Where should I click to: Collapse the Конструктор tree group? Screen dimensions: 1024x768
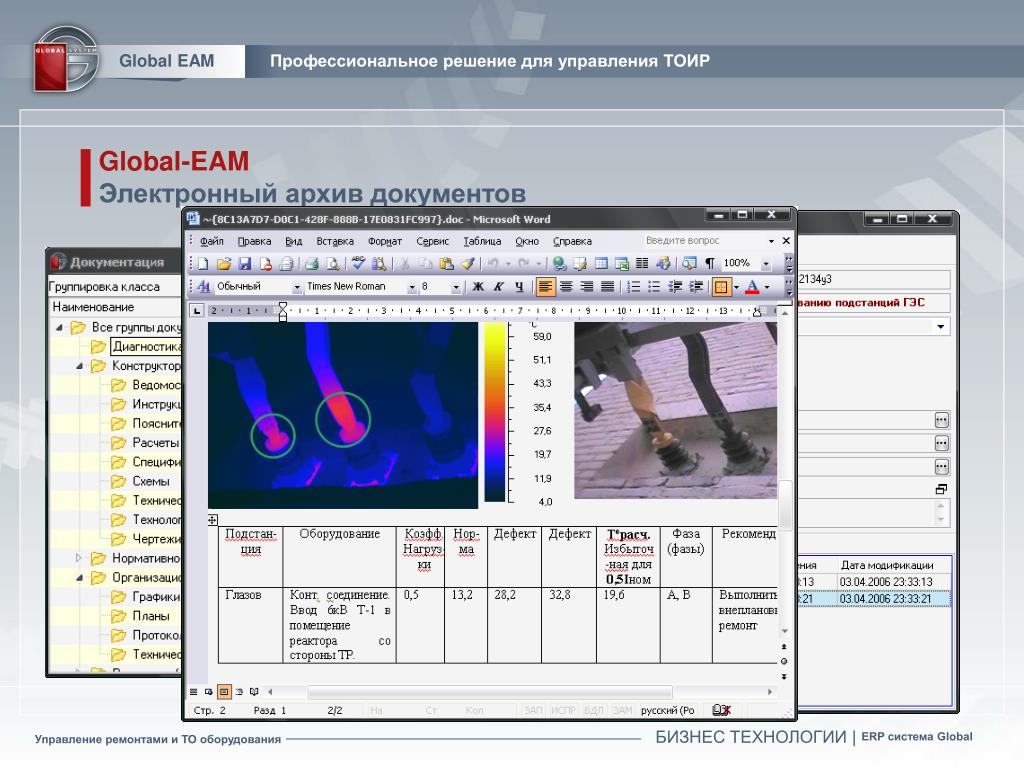click(79, 366)
